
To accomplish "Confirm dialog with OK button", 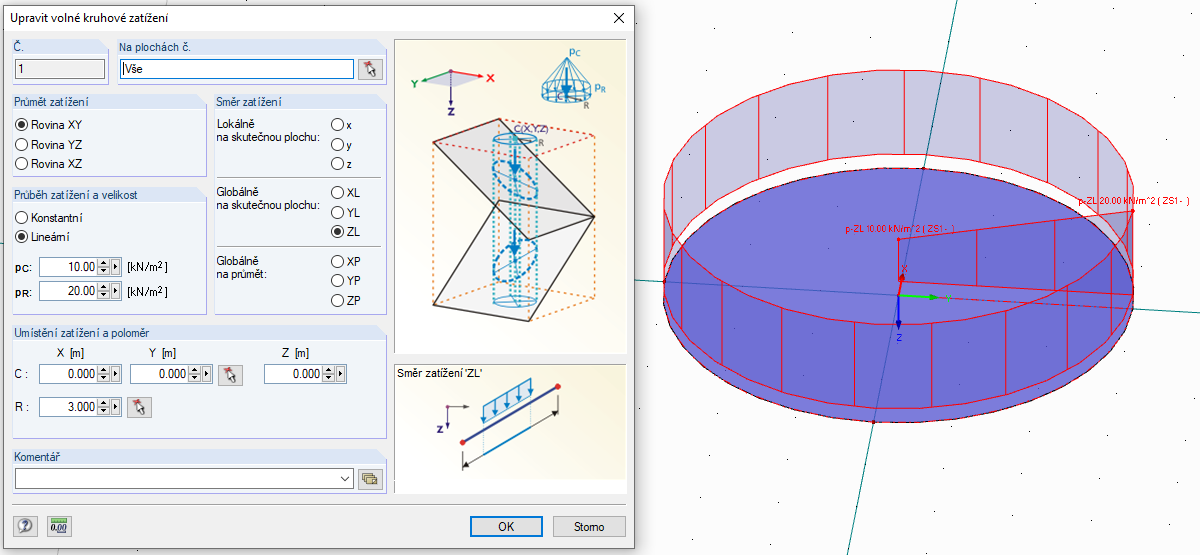I will [x=506, y=526].
